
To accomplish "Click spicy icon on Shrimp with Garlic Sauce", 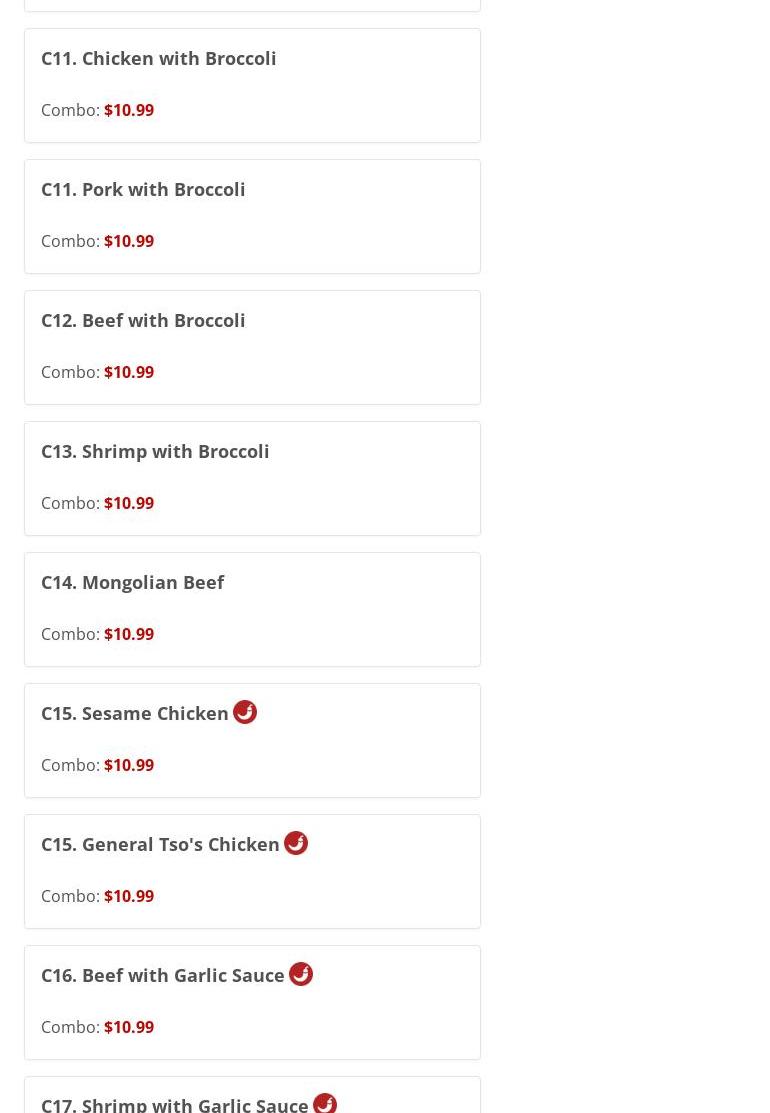I will point(325,1102).
